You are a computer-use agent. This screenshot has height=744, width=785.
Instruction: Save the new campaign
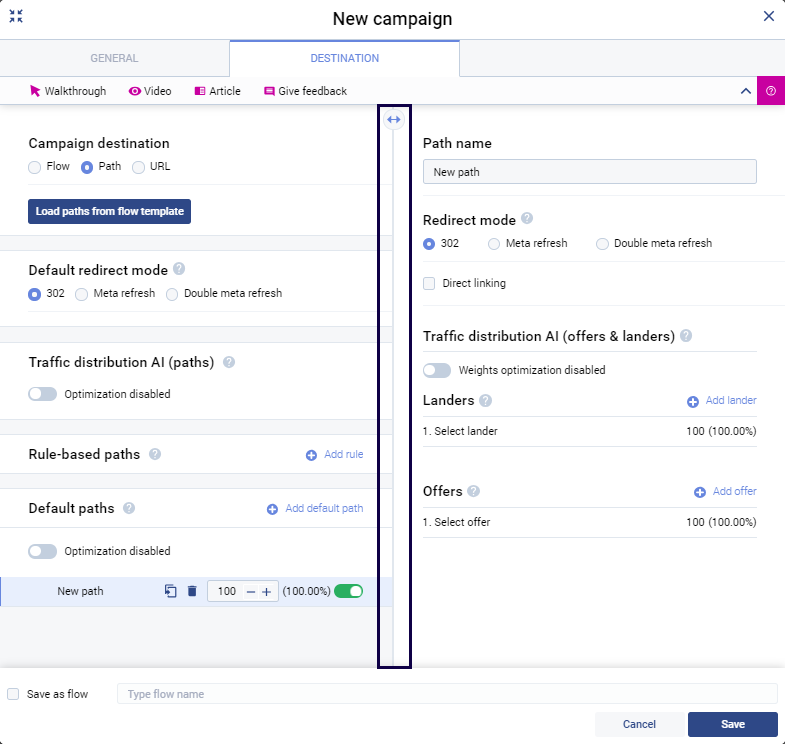[x=732, y=724]
